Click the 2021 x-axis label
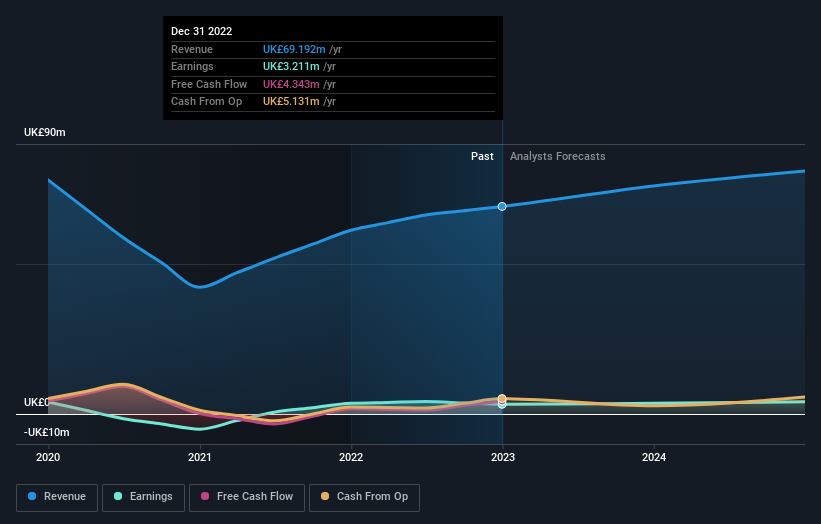The image size is (821, 524). click(x=199, y=458)
